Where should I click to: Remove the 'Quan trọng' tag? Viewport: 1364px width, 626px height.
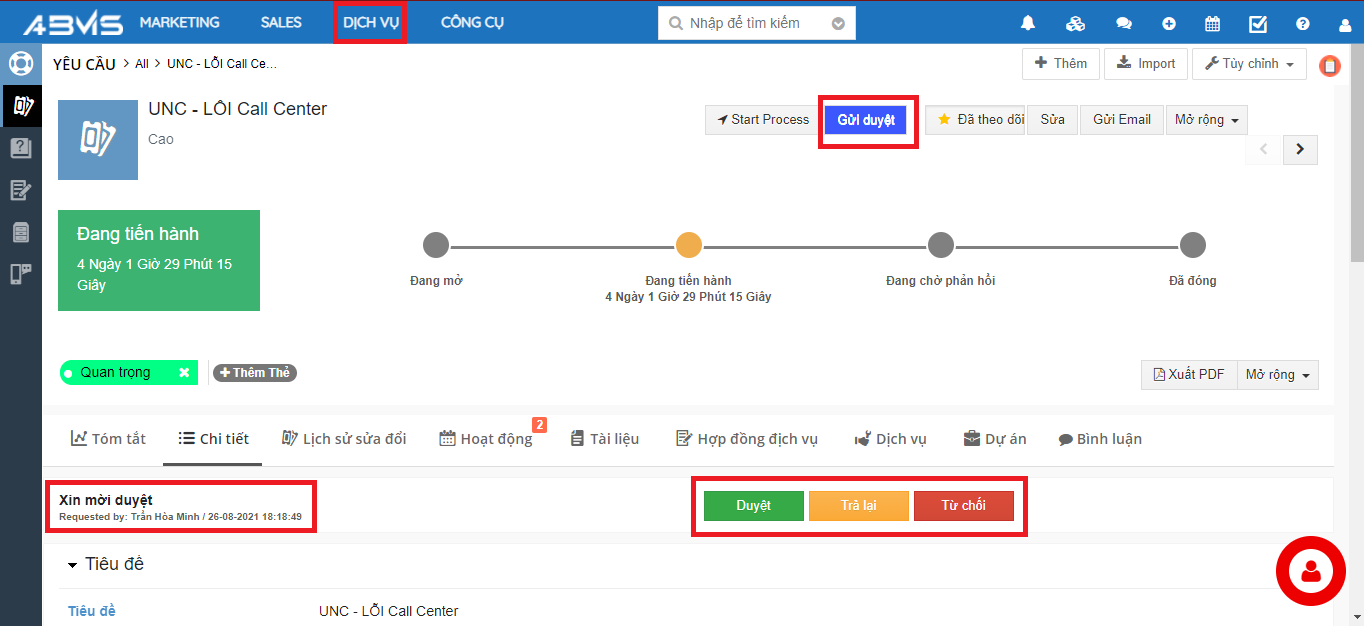click(184, 373)
